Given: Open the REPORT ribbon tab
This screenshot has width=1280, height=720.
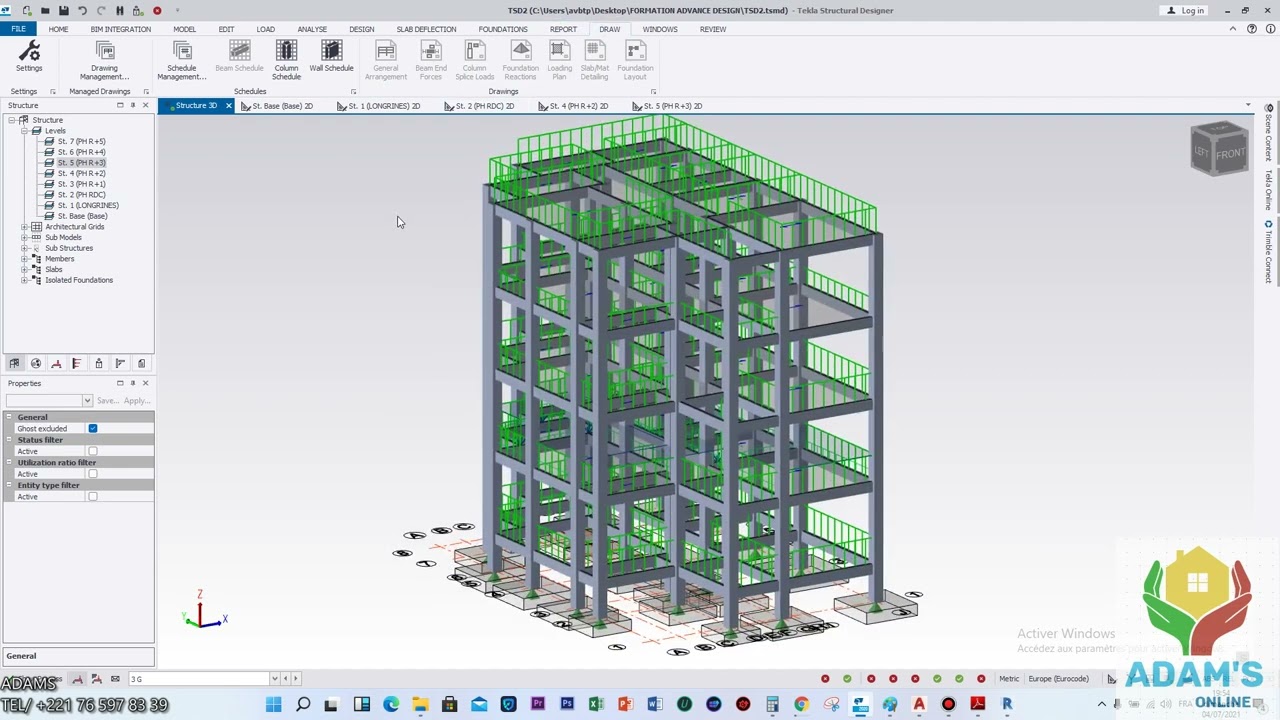Looking at the screenshot, I should [563, 29].
